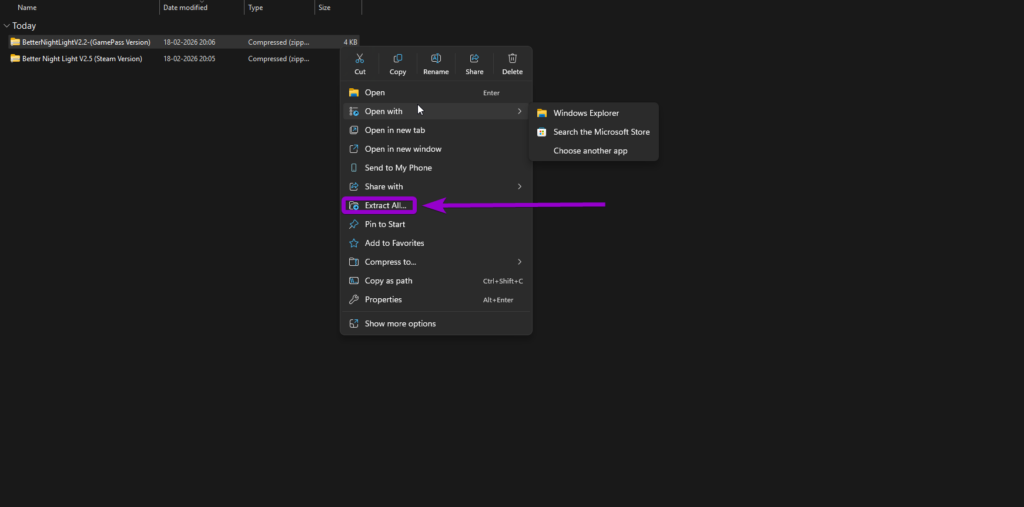Expand the Compress to submenu
Viewport: 1024px width, 507px height.
(x=519, y=262)
